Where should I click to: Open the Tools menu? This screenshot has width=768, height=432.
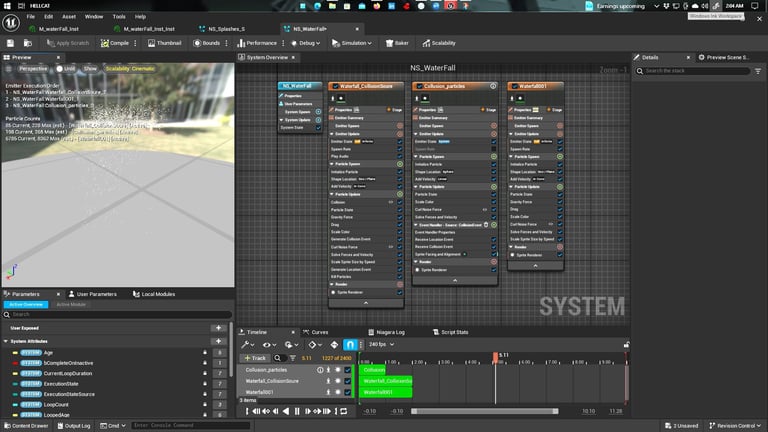[x=119, y=17]
